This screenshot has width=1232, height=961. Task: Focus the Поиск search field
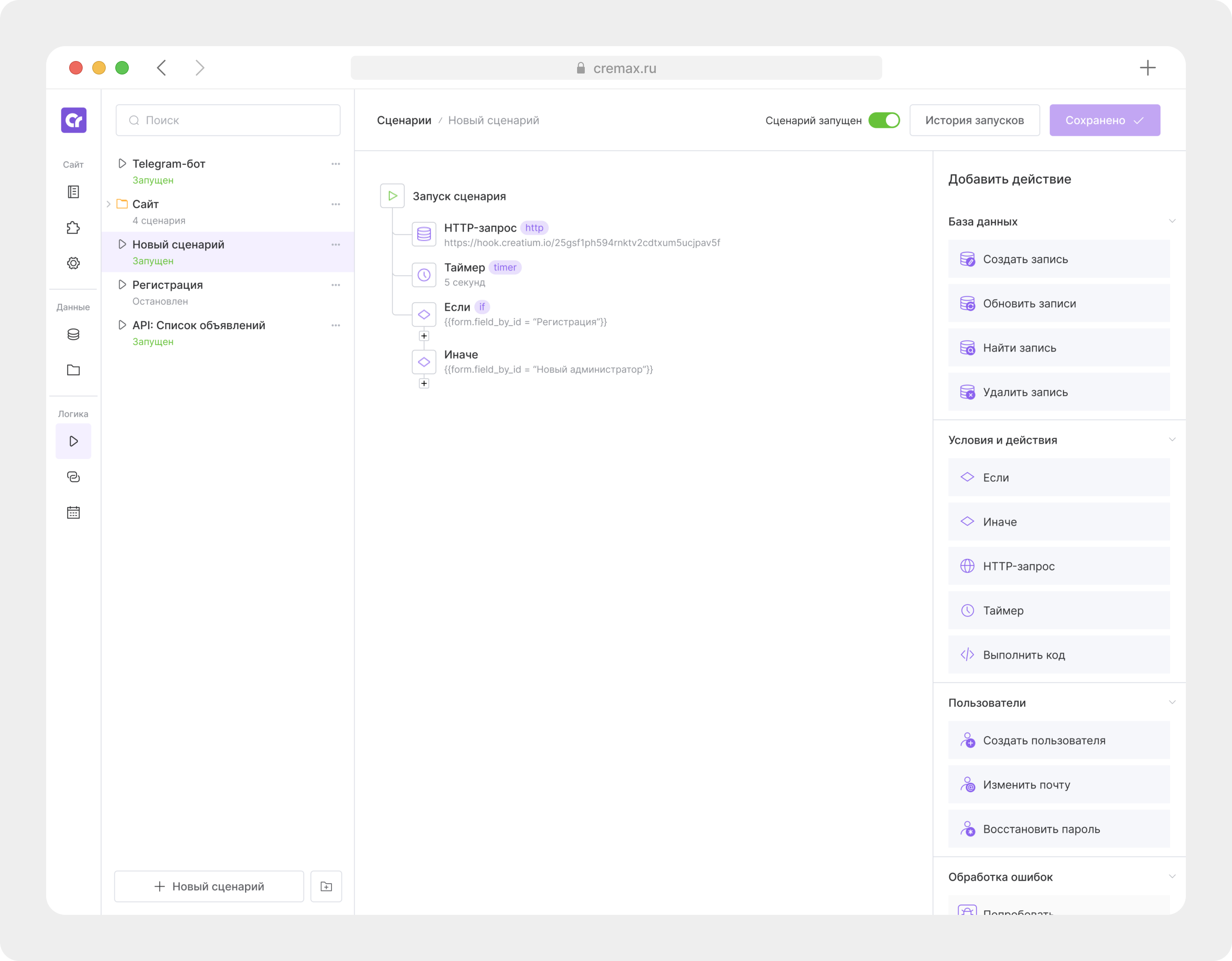228,120
